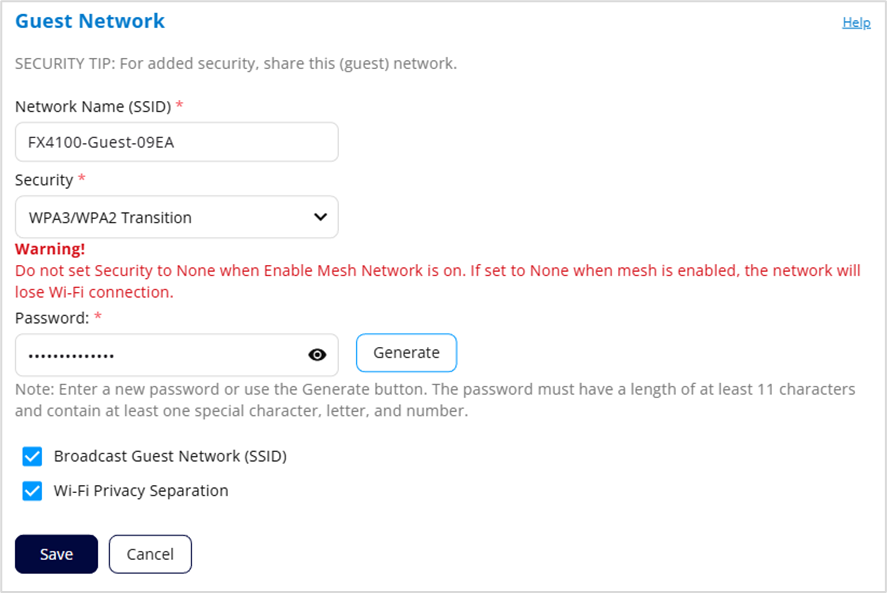The height and width of the screenshot is (593, 887).
Task: Show the password with the eye icon
Action: pyautogui.click(x=318, y=354)
